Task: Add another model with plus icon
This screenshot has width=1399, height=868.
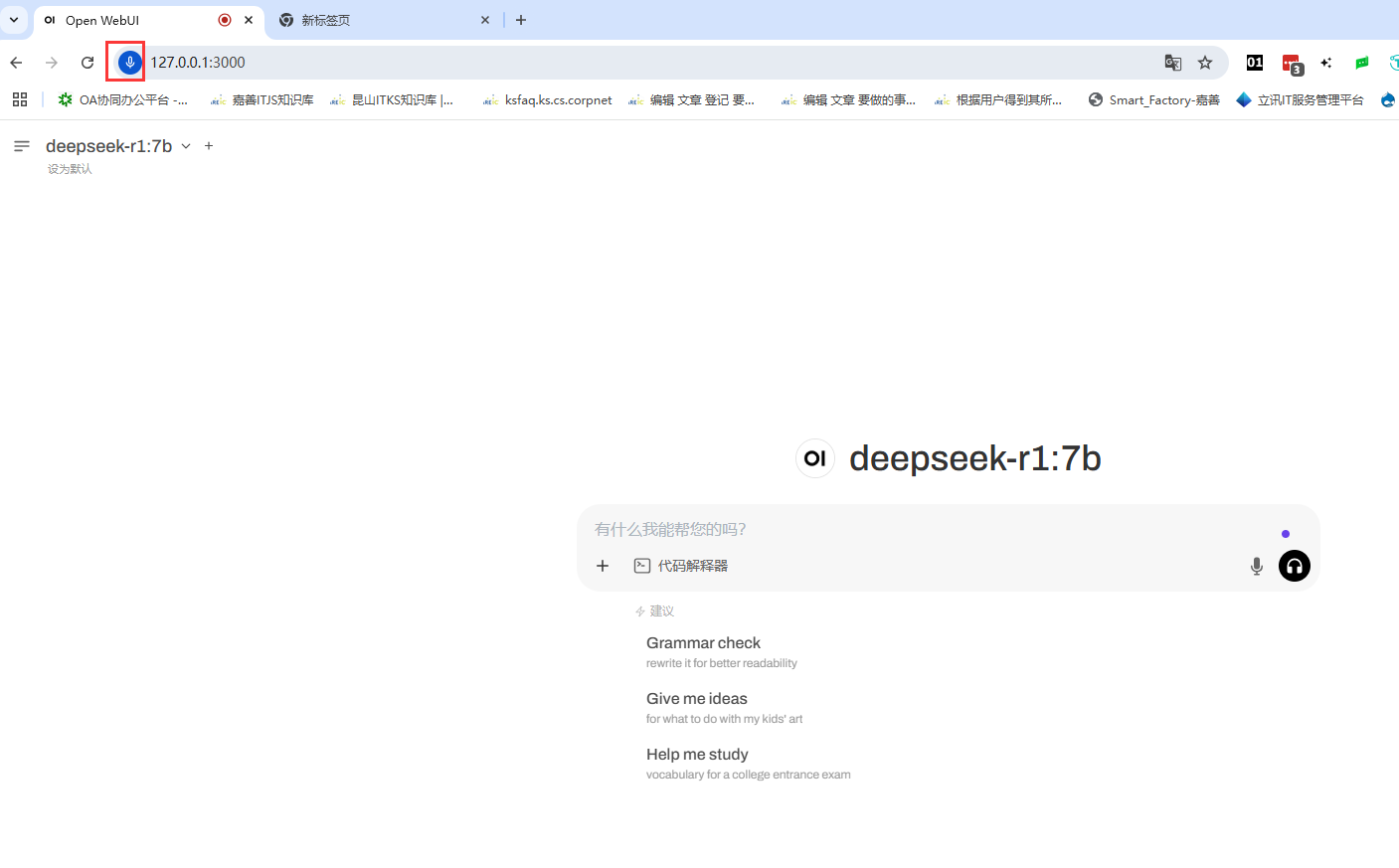Action: (209, 146)
